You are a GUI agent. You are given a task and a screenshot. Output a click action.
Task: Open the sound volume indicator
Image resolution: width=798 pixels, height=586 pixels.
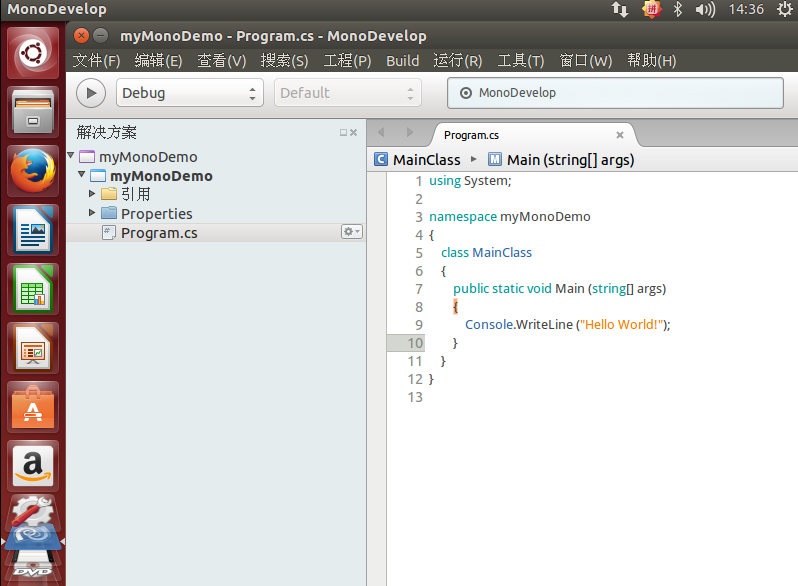pos(705,9)
